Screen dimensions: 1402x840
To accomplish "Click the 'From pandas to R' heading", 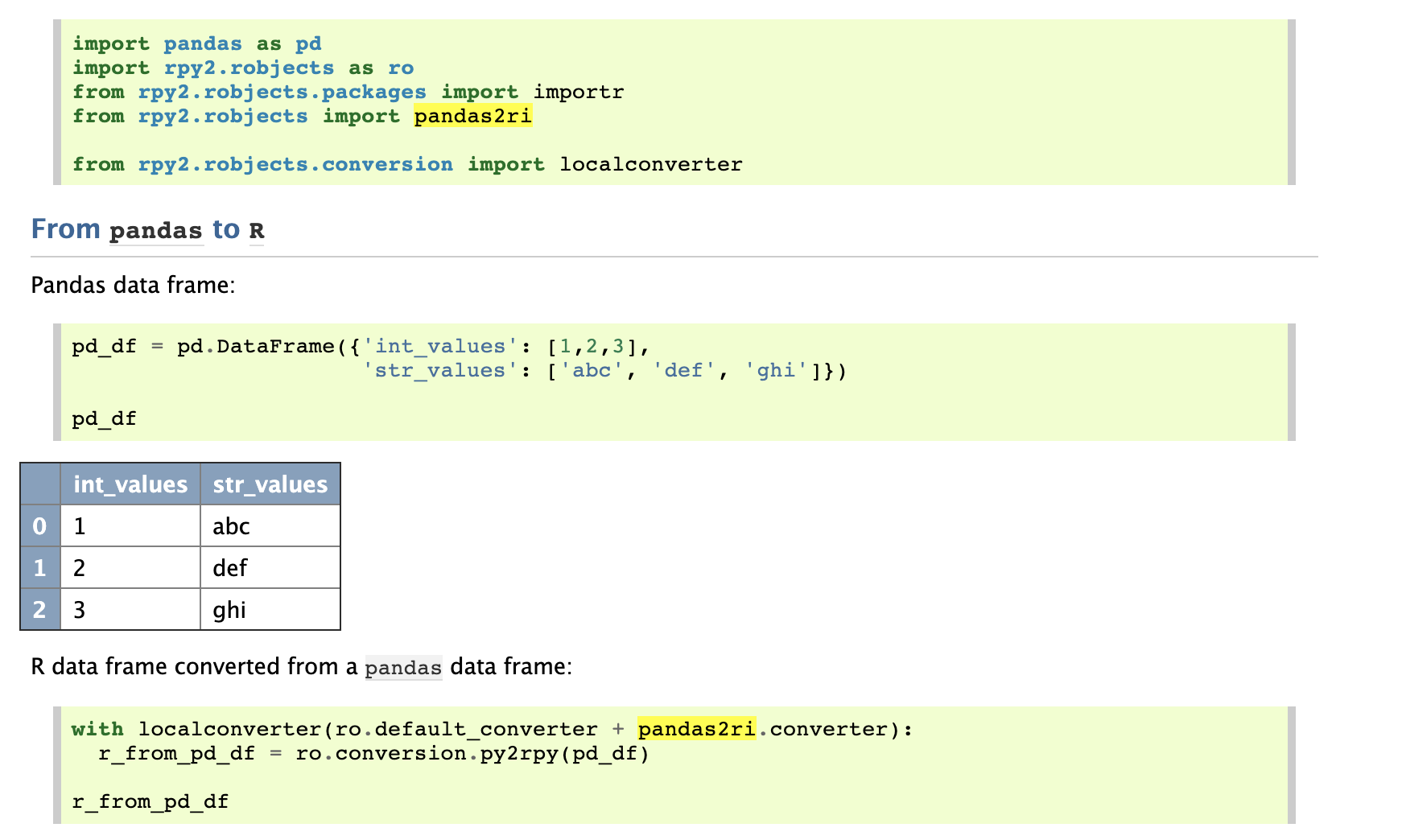I will click(x=147, y=229).
